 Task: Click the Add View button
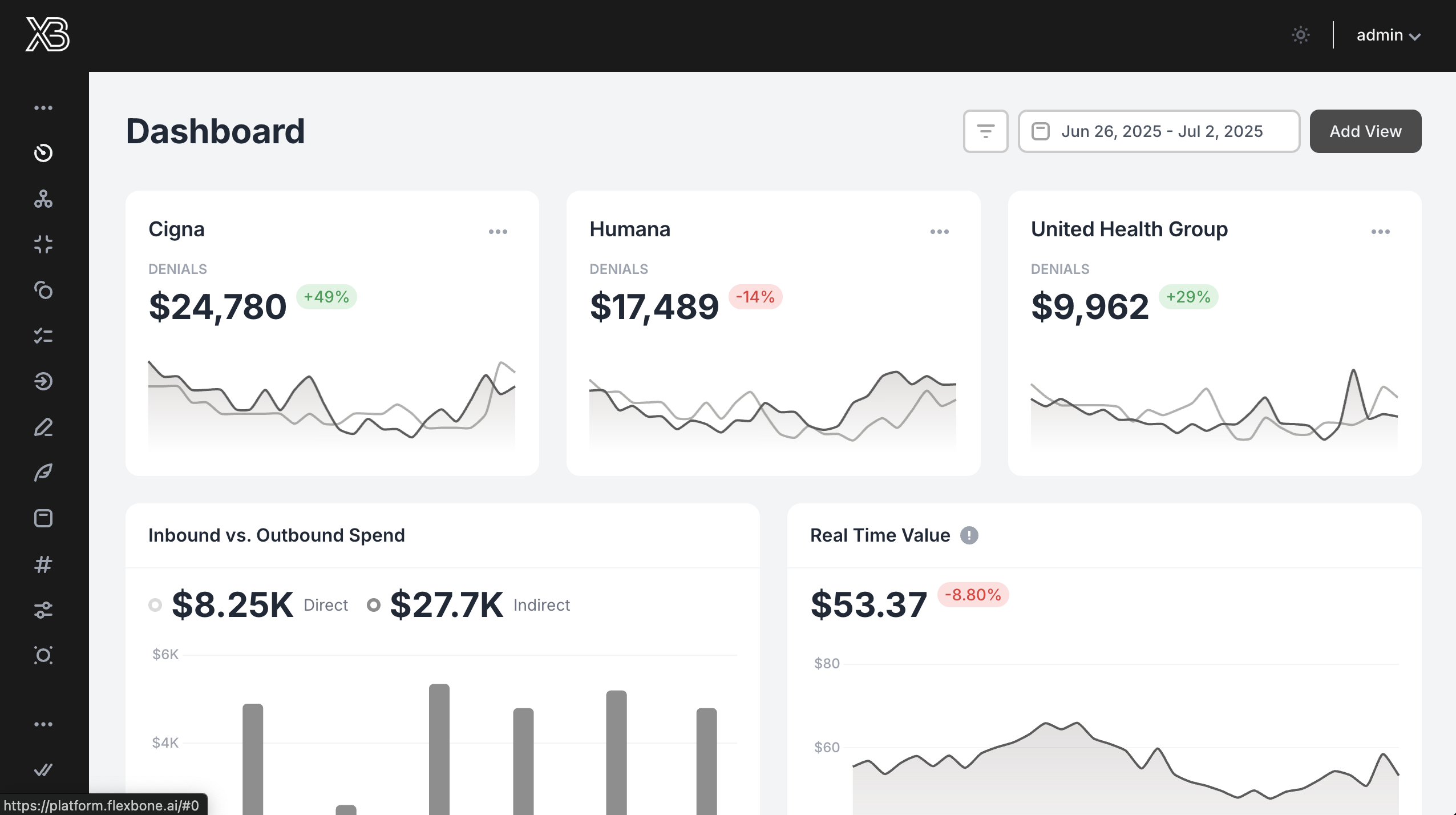coord(1365,131)
